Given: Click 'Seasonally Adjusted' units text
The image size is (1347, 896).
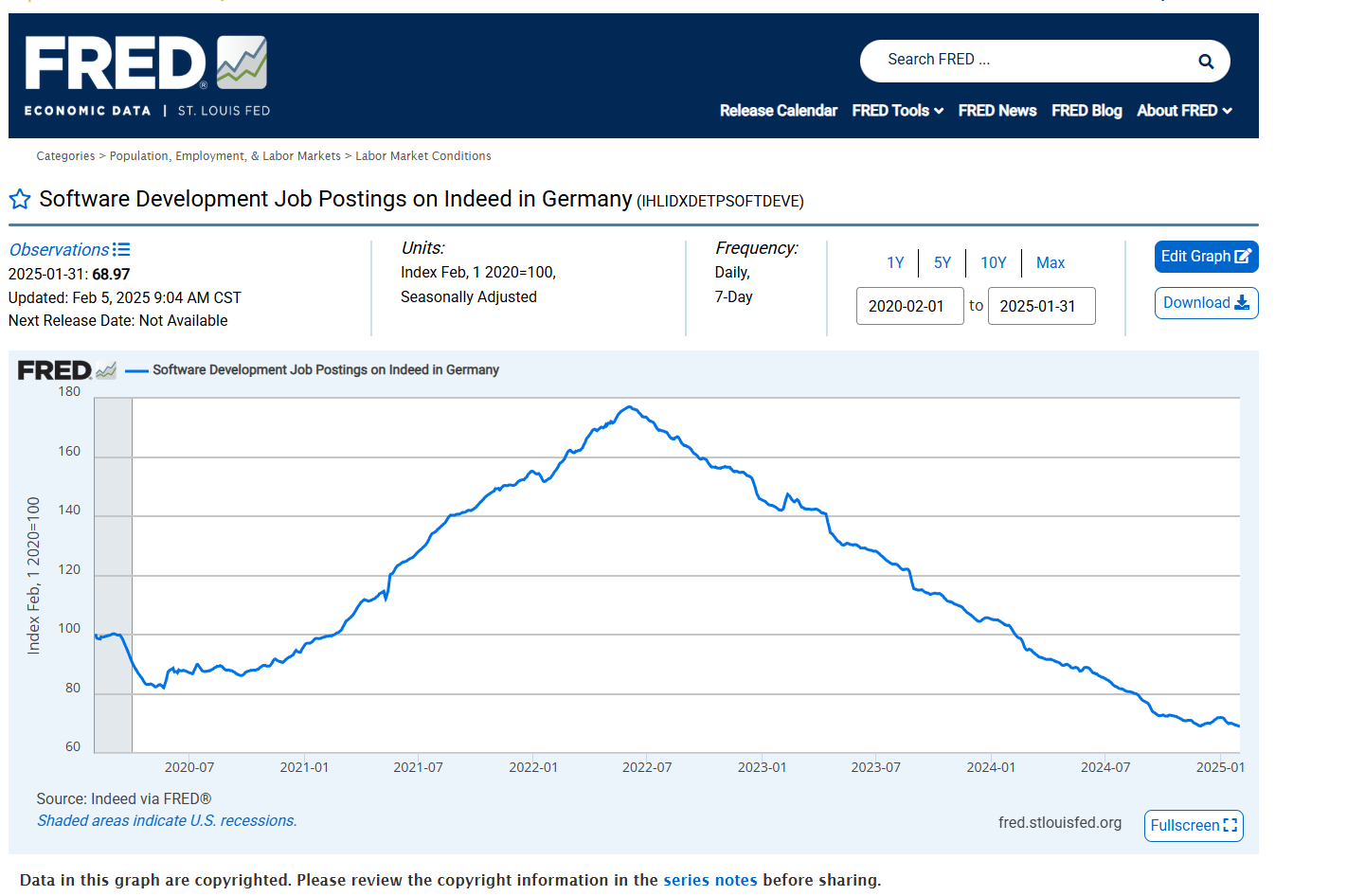Looking at the screenshot, I should (469, 297).
